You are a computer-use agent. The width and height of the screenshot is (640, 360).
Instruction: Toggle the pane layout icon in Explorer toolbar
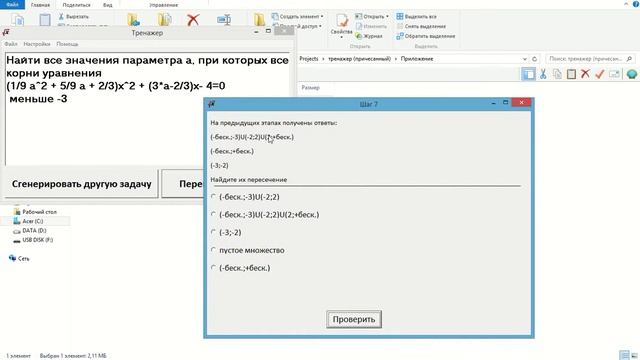(x=529, y=74)
